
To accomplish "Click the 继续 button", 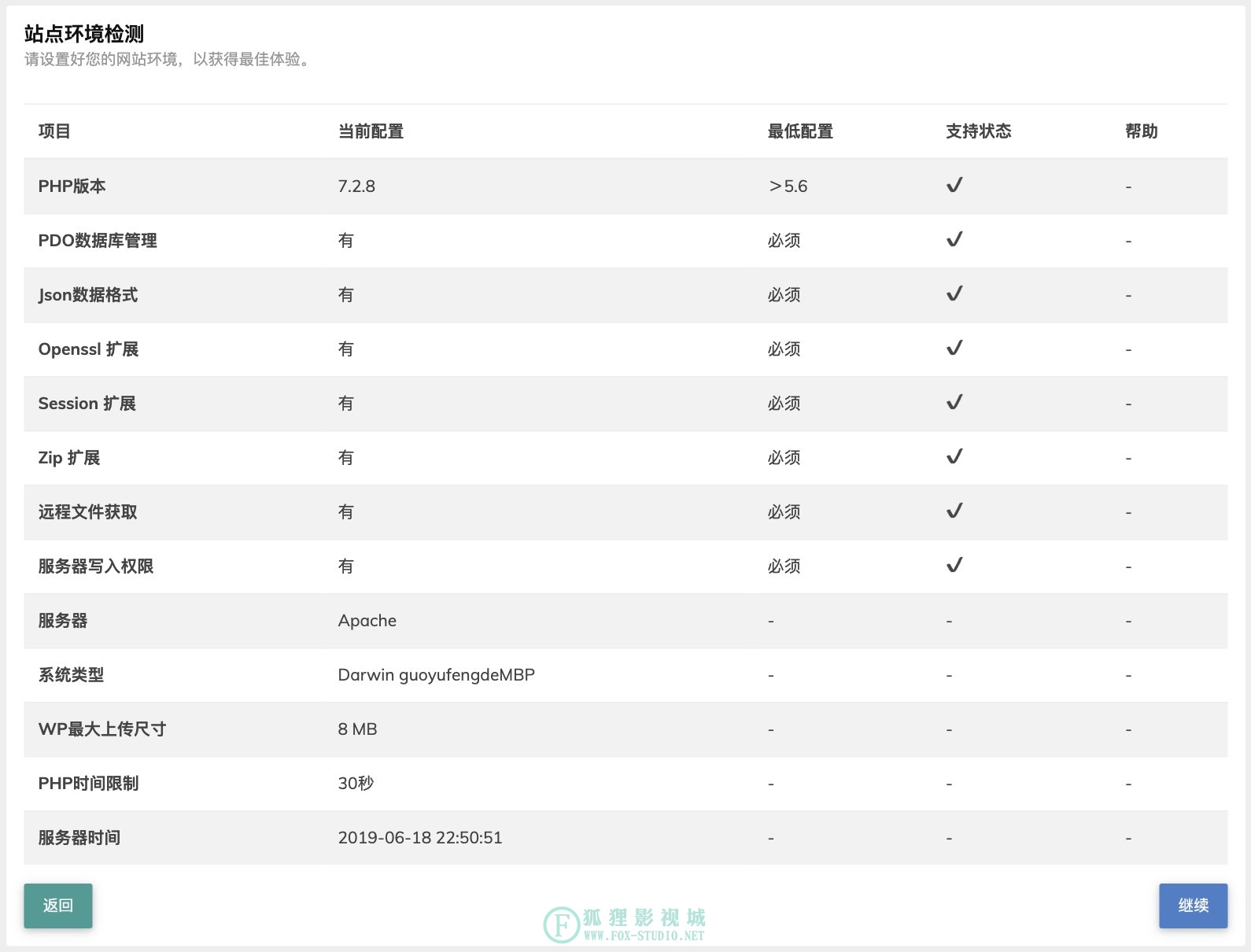I will point(1193,906).
